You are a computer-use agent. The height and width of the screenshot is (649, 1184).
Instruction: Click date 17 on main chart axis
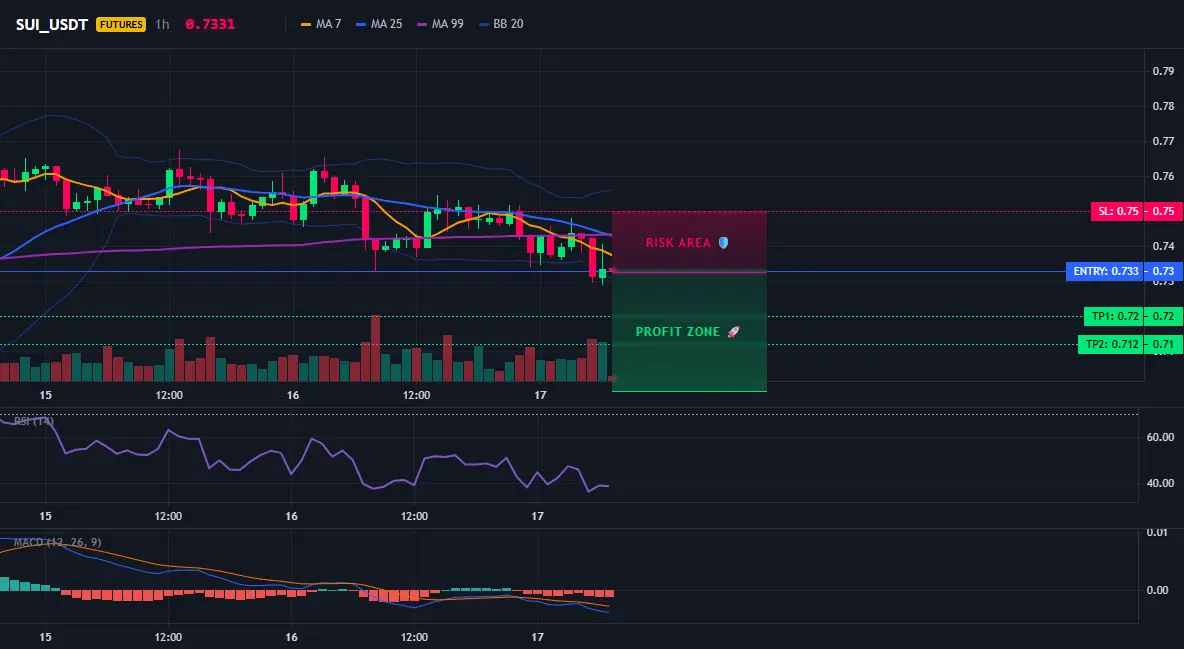click(540, 395)
